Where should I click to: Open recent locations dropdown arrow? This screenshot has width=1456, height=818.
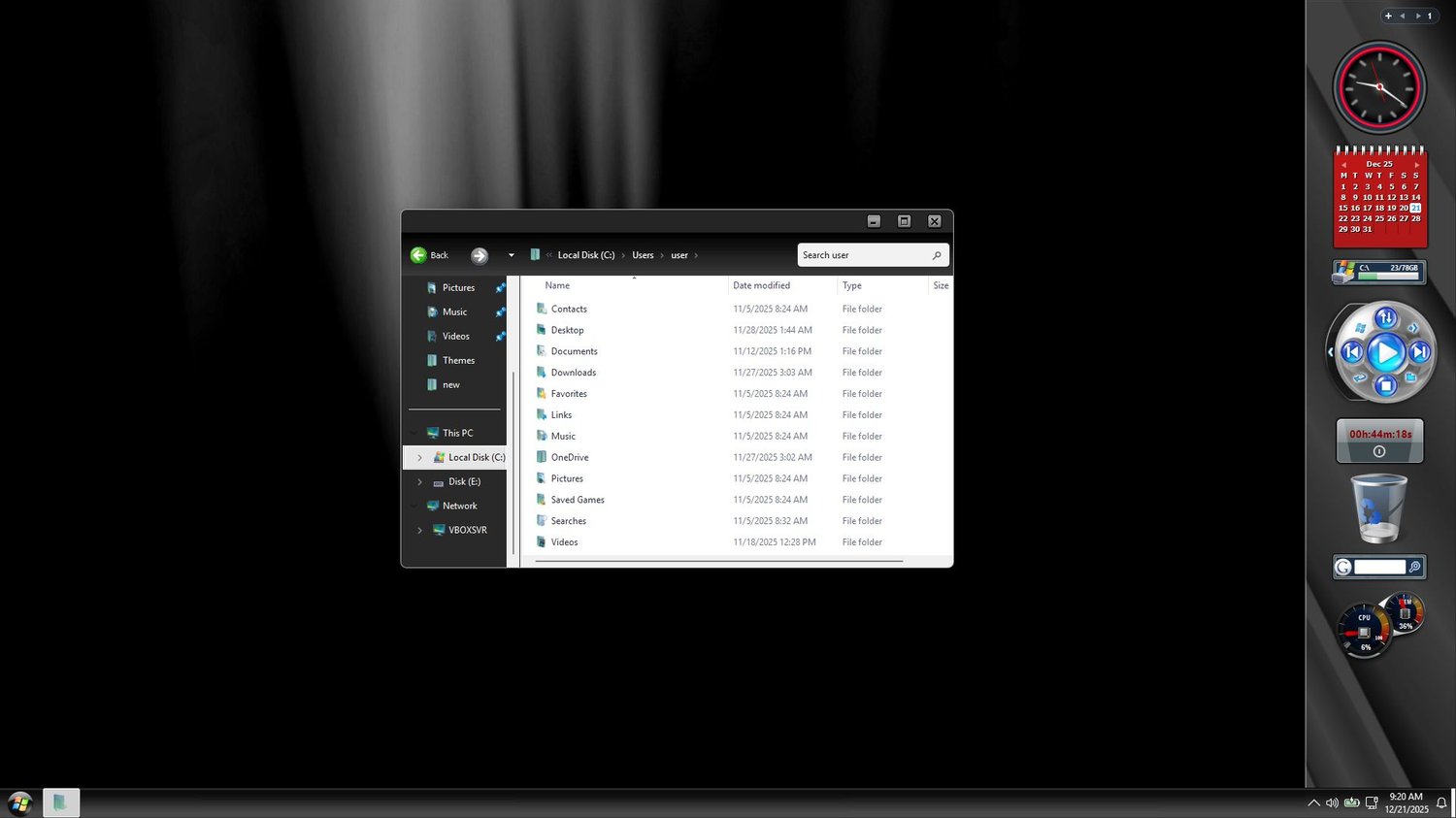click(512, 255)
